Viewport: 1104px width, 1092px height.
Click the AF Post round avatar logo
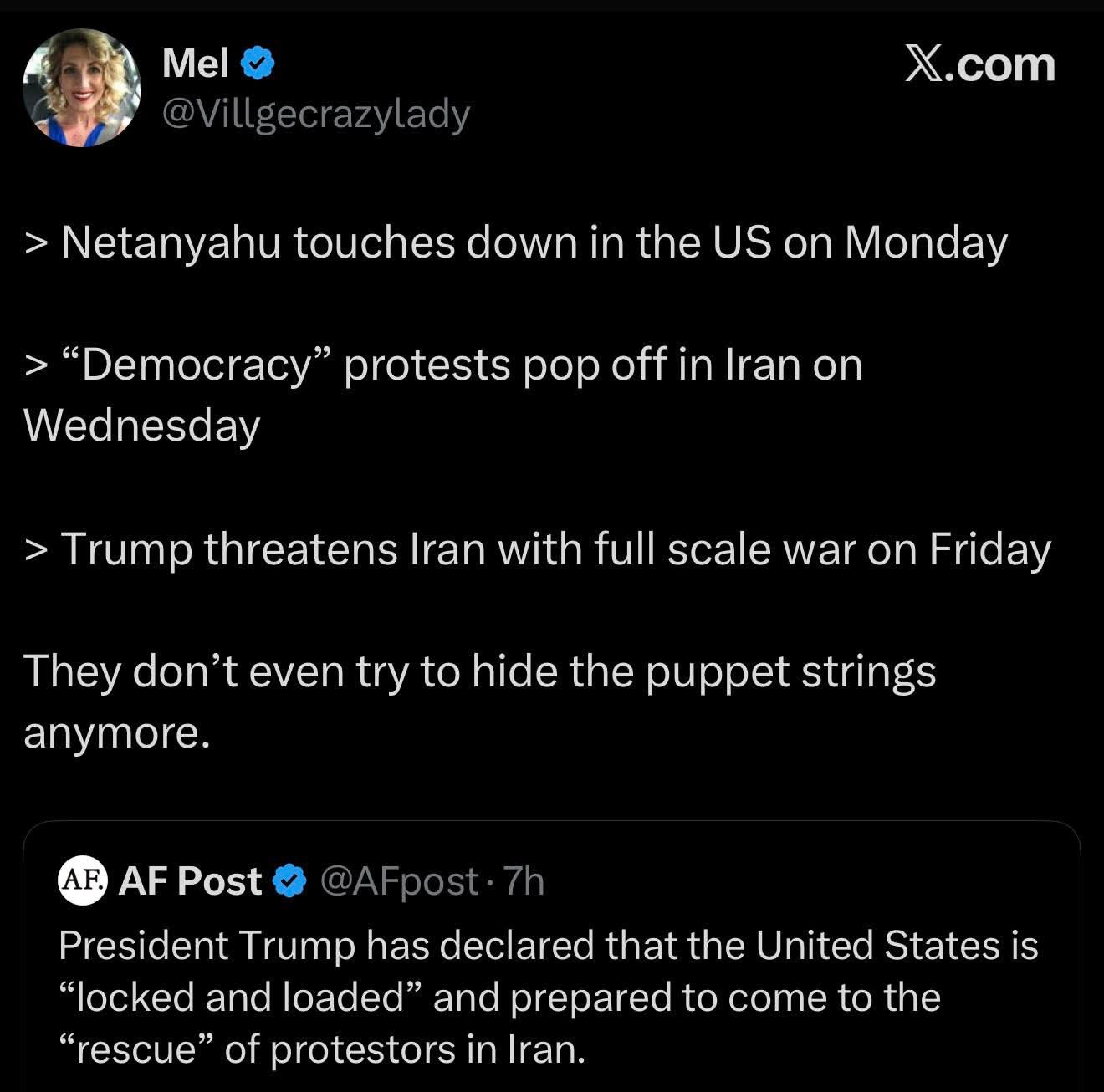(82, 880)
